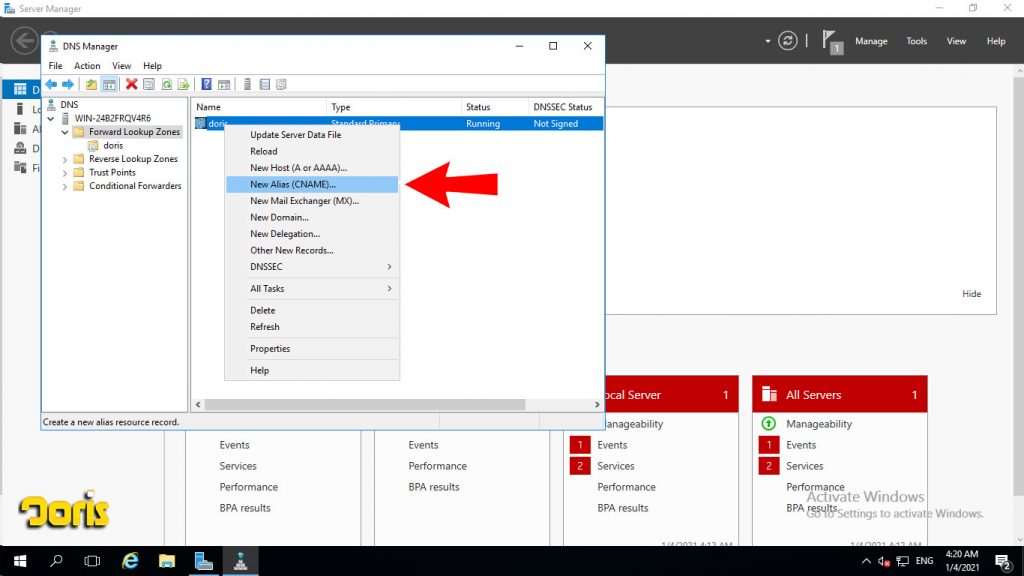Click the last icon on DNS Manager toolbar
The height and width of the screenshot is (576, 1024).
tap(281, 84)
